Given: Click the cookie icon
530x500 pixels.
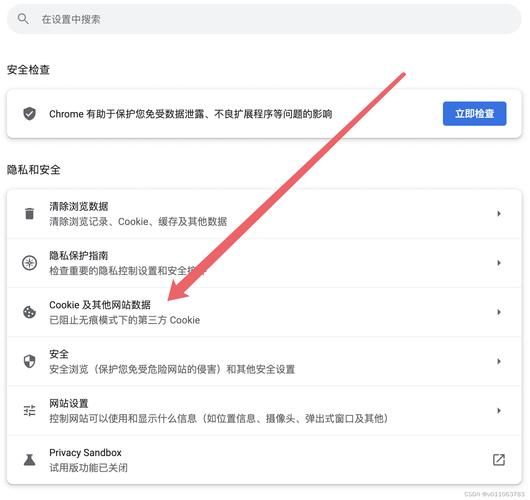Looking at the screenshot, I should coord(29,312).
